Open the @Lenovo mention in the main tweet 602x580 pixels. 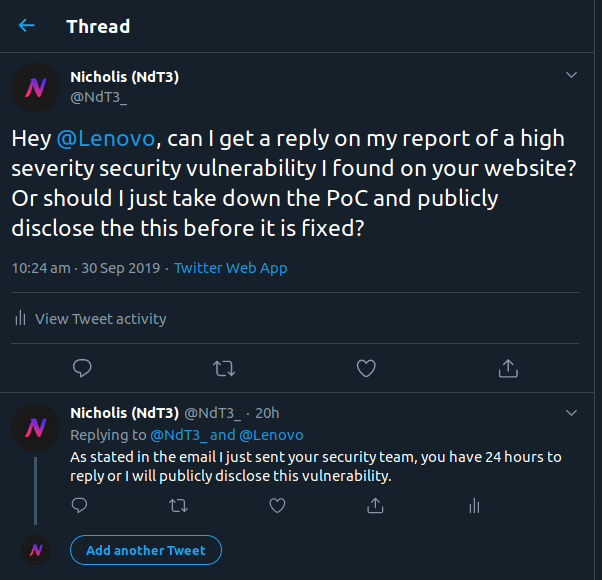click(106, 139)
